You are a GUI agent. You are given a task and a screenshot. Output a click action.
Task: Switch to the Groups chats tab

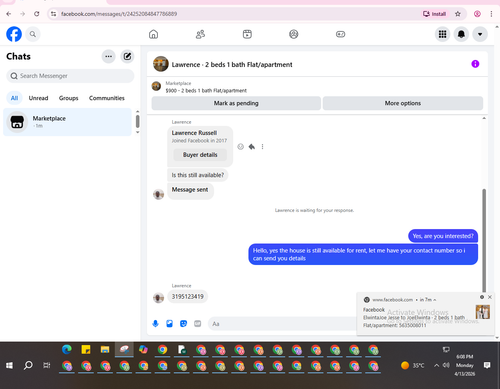point(68,98)
